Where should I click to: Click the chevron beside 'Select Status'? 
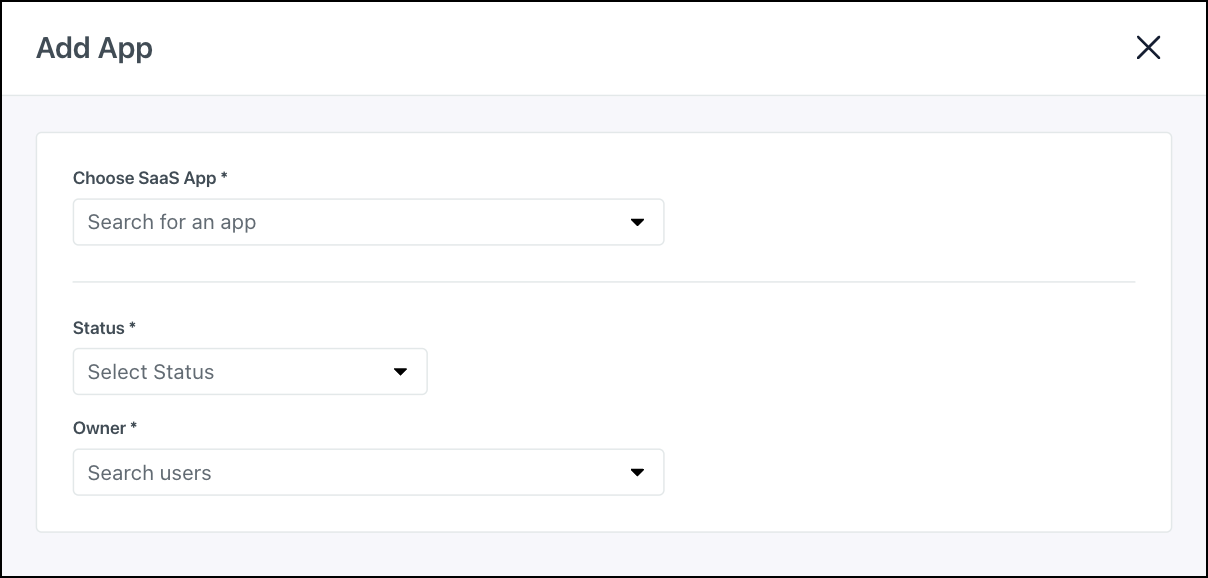tap(401, 371)
